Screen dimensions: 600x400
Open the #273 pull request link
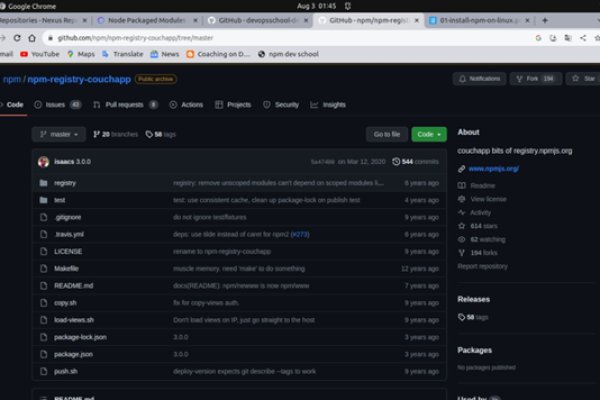point(300,234)
